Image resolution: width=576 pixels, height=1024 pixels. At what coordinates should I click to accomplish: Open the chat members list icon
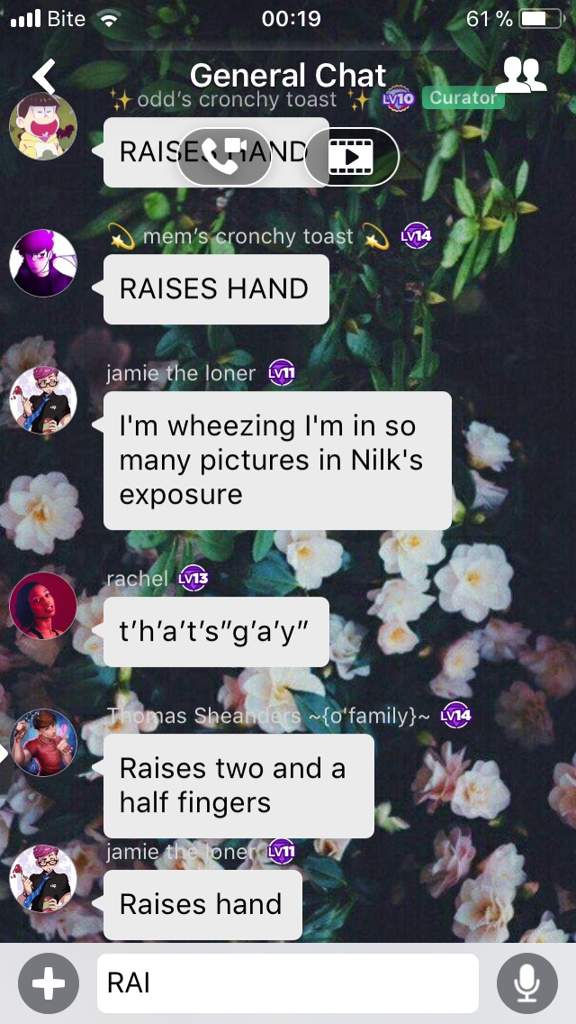click(520, 75)
